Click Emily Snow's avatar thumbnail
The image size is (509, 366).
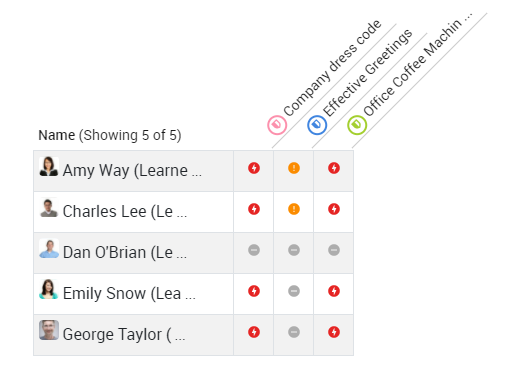click(x=49, y=289)
